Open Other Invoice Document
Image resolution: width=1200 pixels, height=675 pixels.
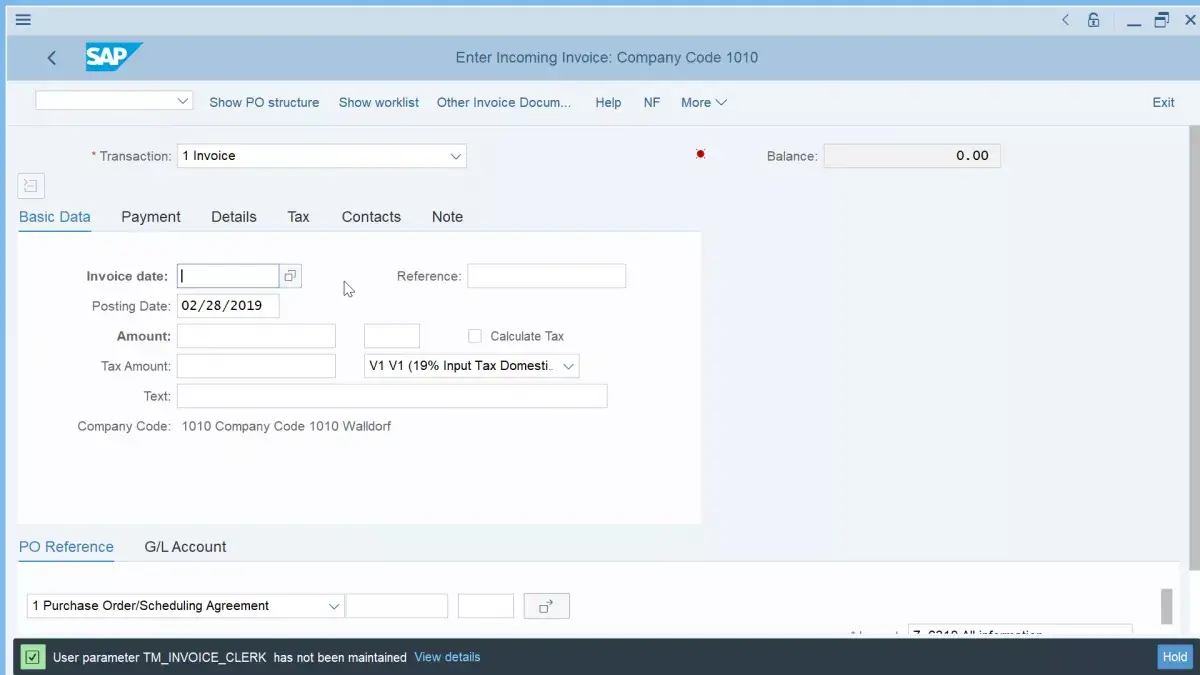pyautogui.click(x=504, y=102)
